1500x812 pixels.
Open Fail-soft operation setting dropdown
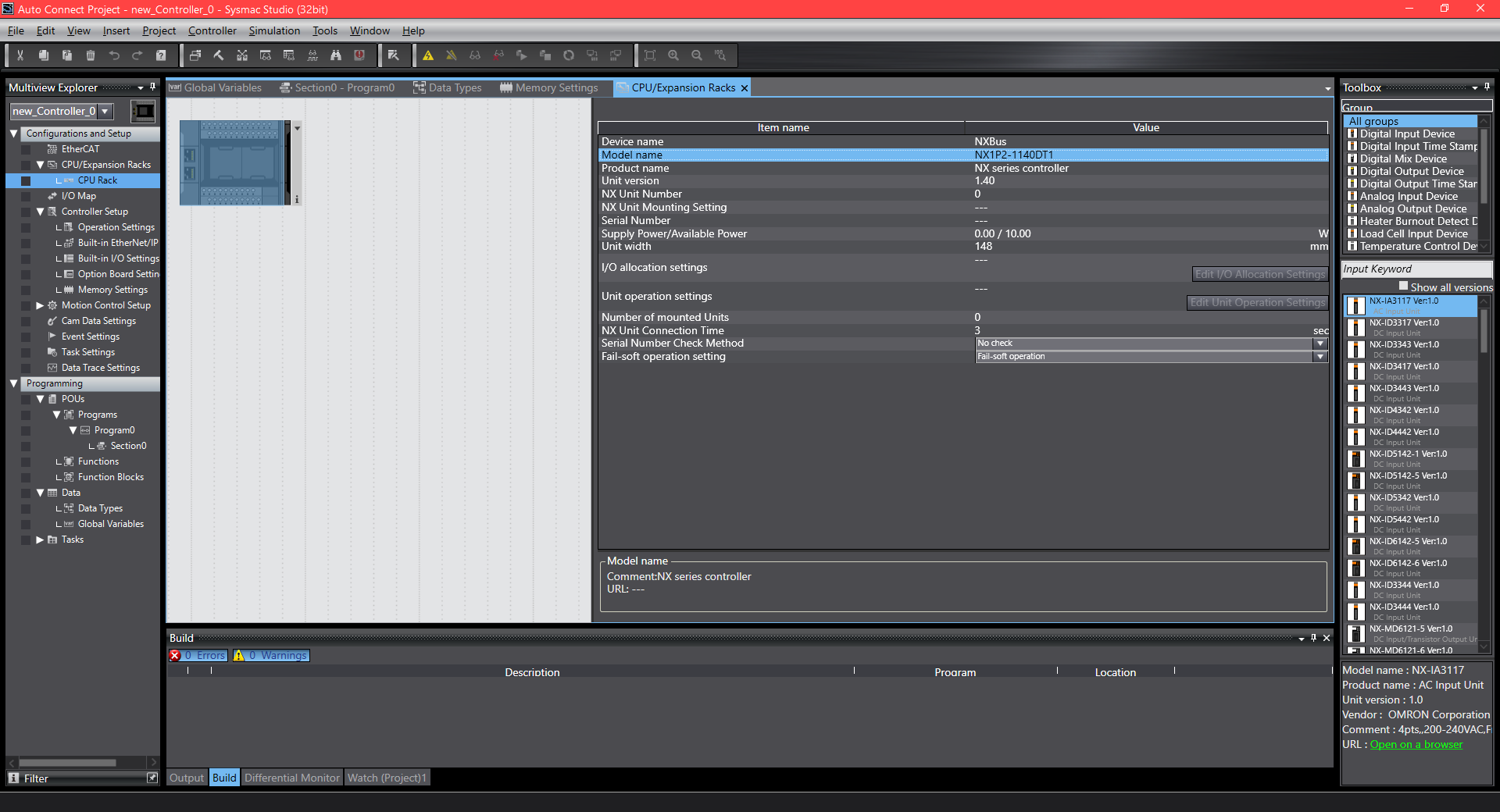tap(1320, 357)
